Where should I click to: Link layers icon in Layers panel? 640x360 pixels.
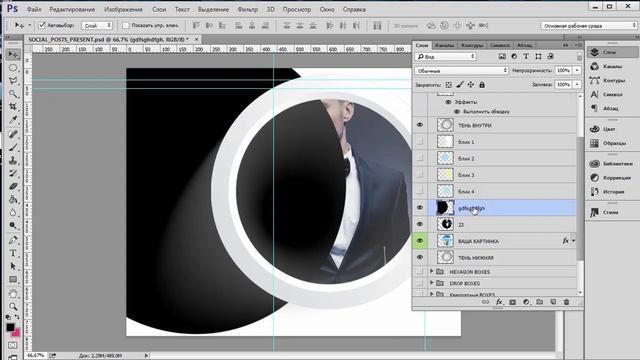(x=485, y=302)
